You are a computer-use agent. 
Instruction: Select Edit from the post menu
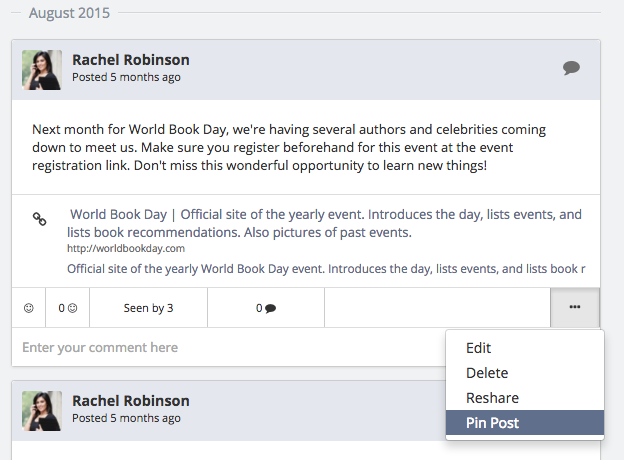coord(478,348)
